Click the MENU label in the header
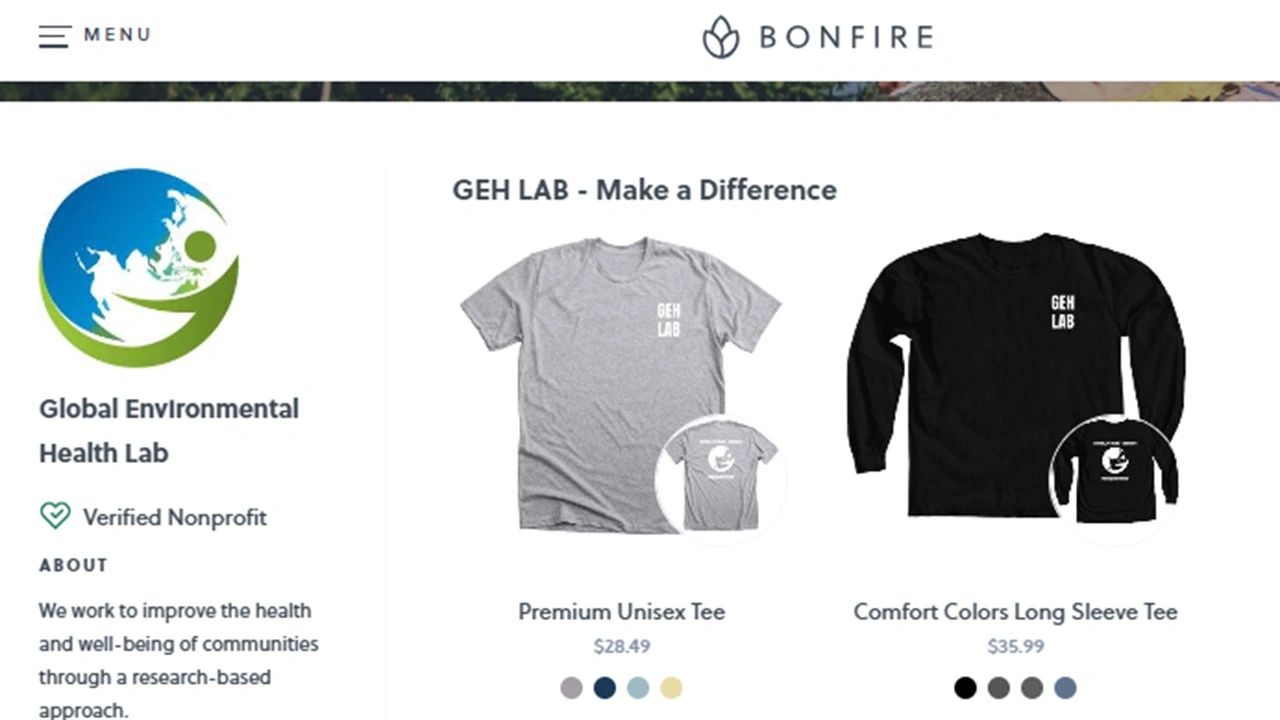Viewport: 1280px width, 720px height. point(117,35)
